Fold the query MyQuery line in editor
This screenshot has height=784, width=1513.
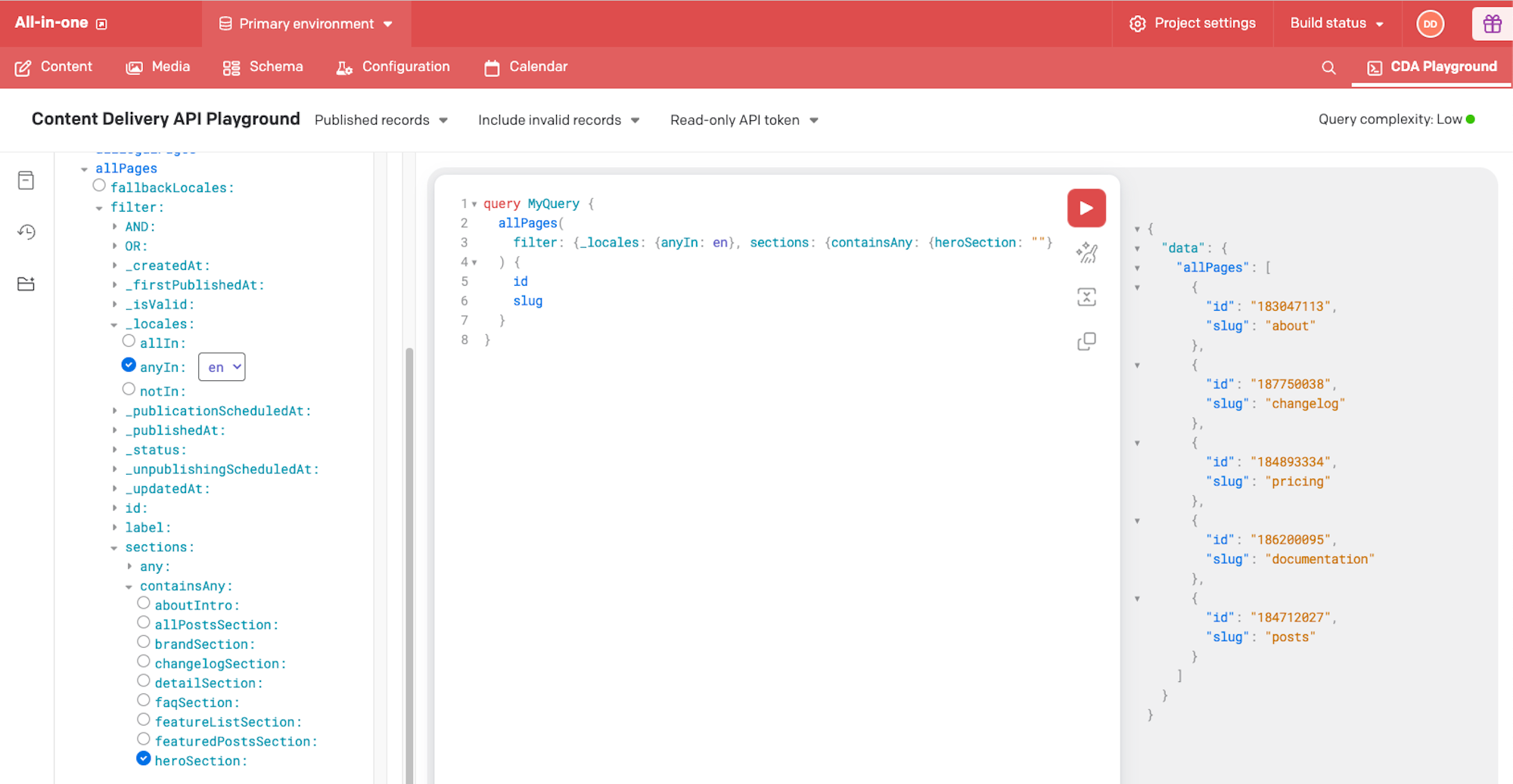(474, 204)
